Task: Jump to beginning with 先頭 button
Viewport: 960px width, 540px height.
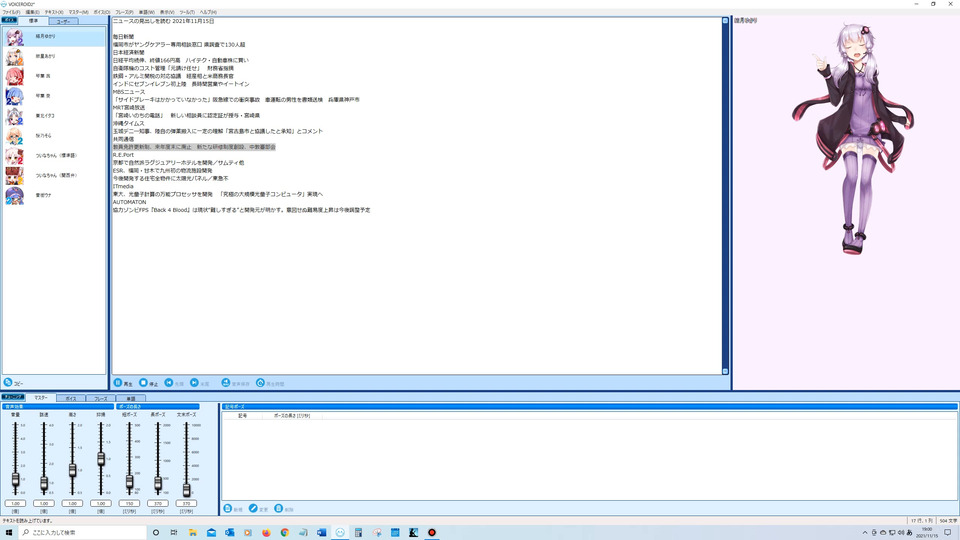Action: (174, 383)
